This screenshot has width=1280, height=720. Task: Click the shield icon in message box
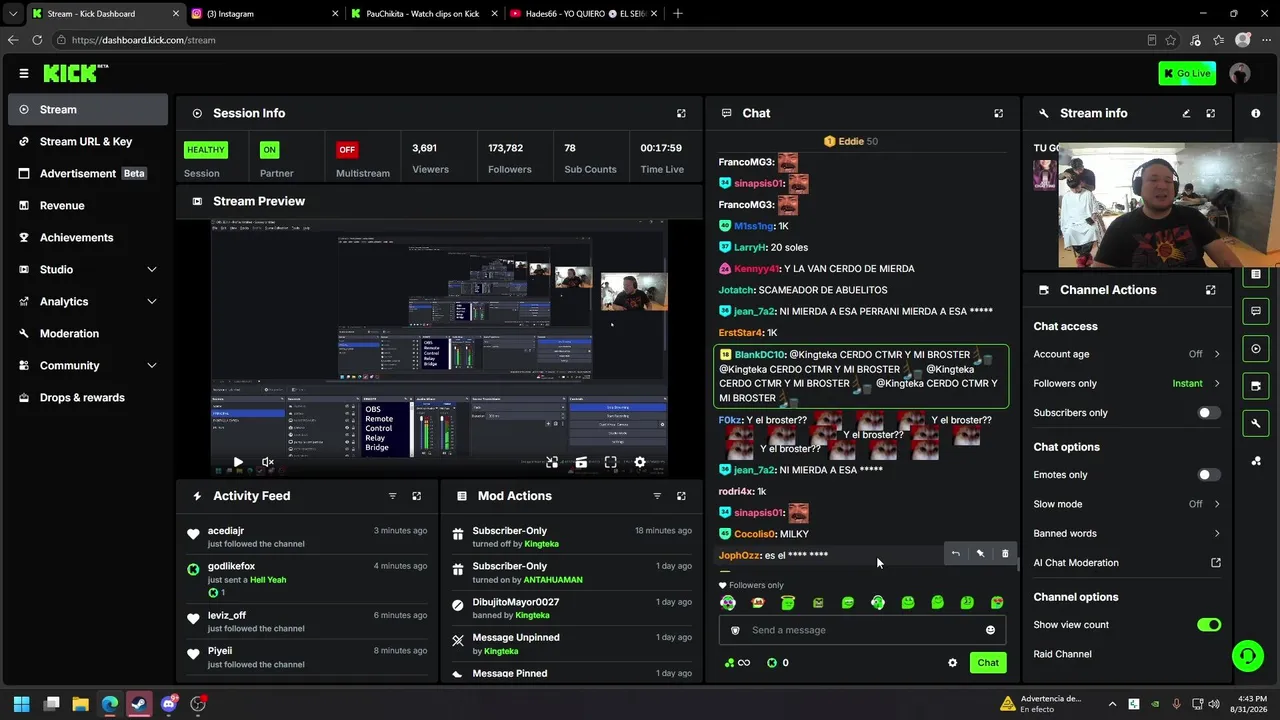click(736, 630)
